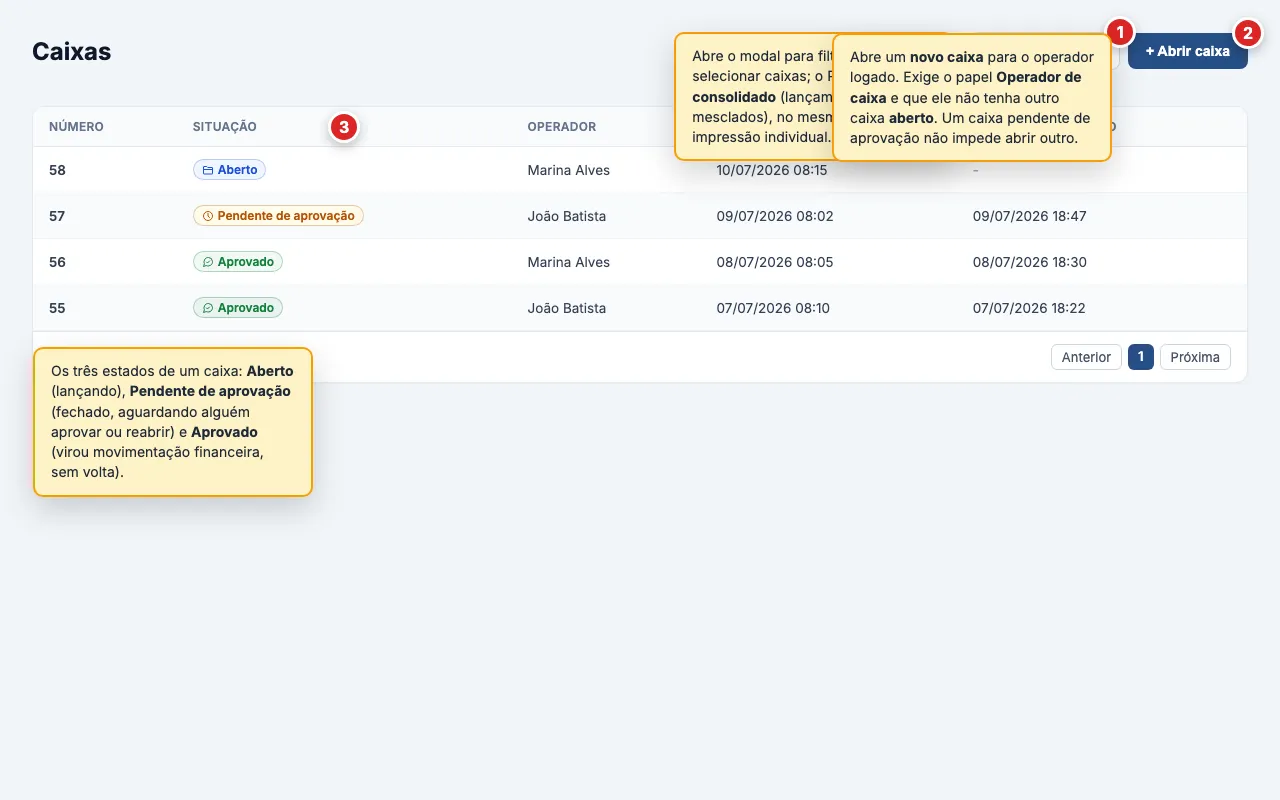Click operator Marina Alves in row 58

(x=569, y=170)
